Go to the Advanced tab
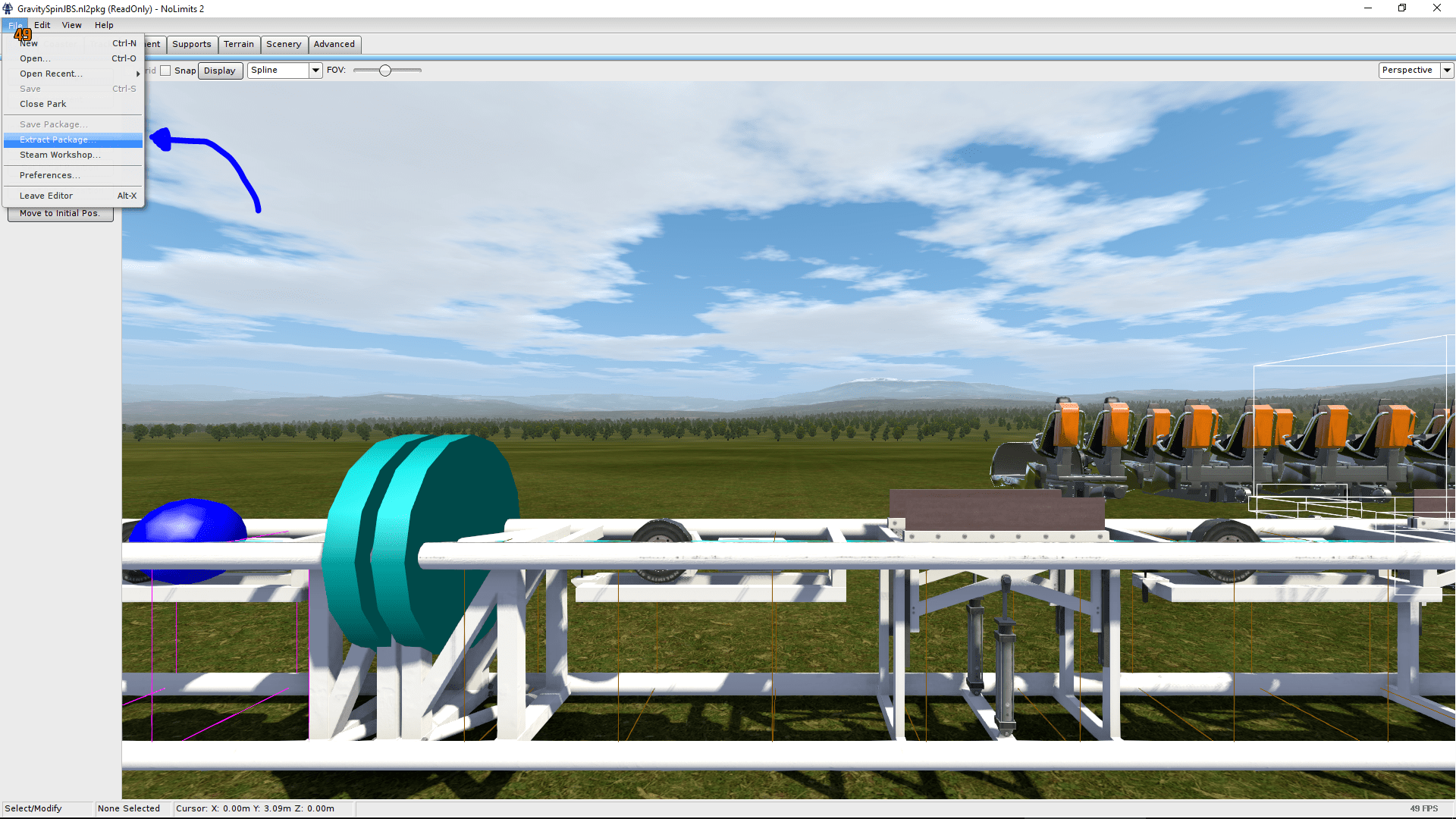 (x=334, y=44)
